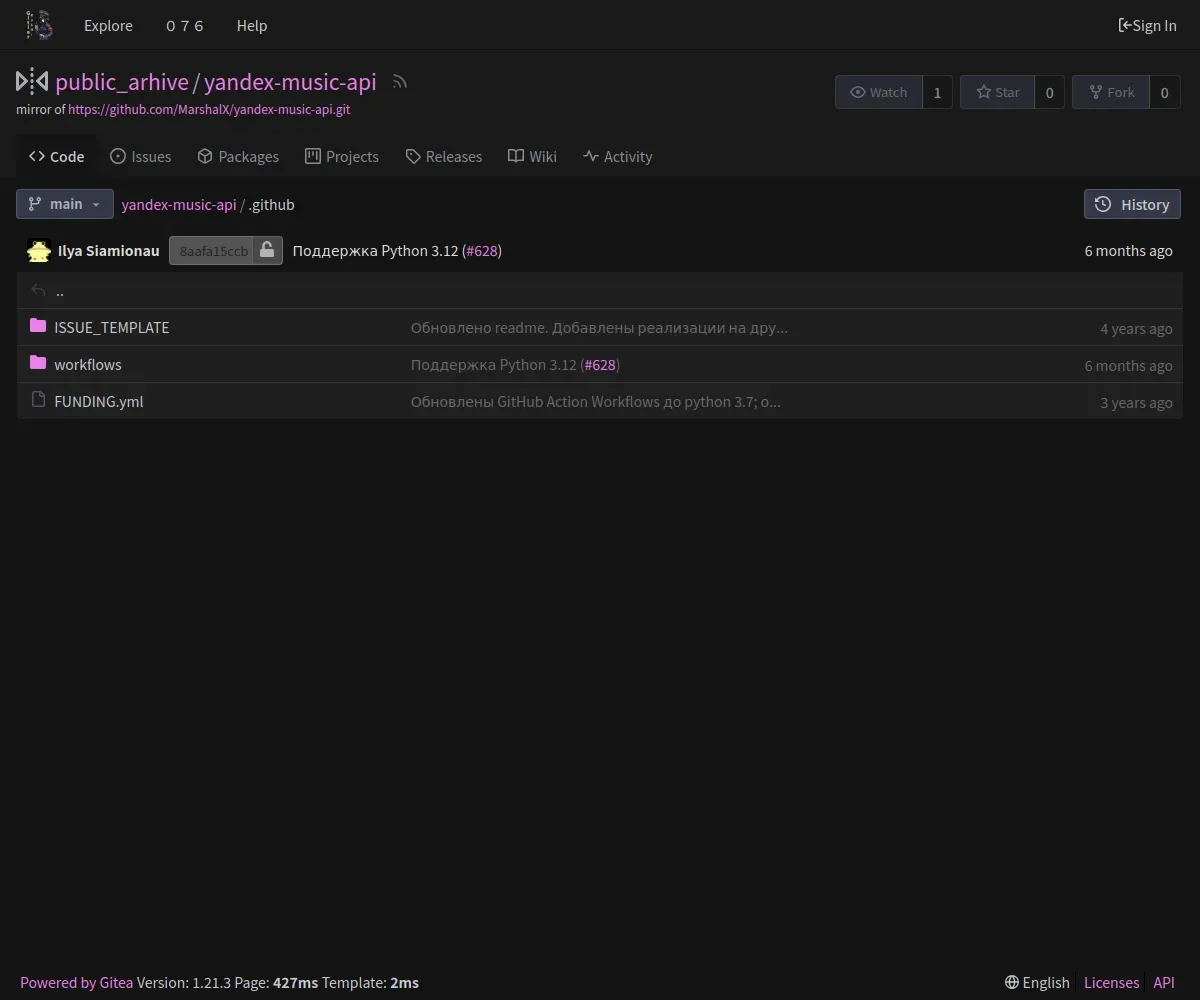
Task: Open pull request #628 in latest commit
Action: [482, 250]
